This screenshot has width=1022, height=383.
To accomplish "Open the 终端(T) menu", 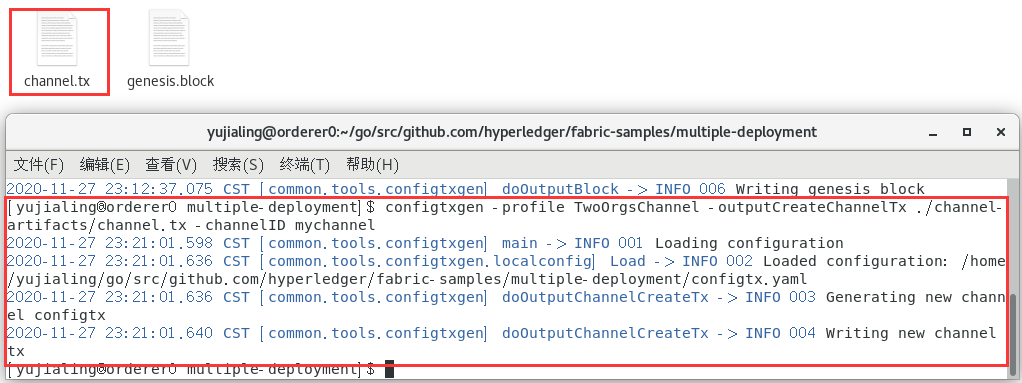I will pyautogui.click(x=304, y=165).
